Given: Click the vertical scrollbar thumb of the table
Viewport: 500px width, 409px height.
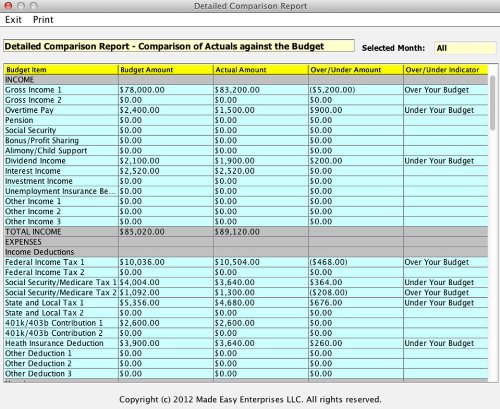Looking at the screenshot, I should (x=492, y=103).
